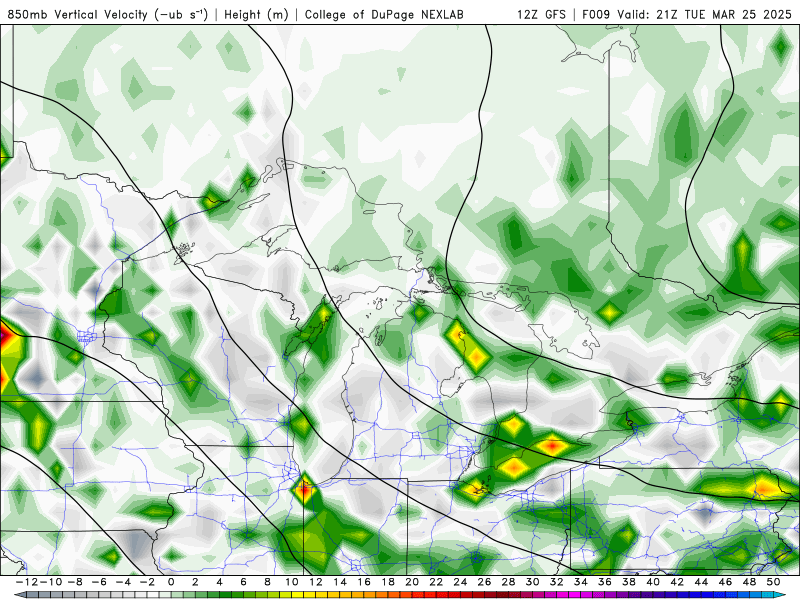Click the "-6" color scale label

click(99, 582)
